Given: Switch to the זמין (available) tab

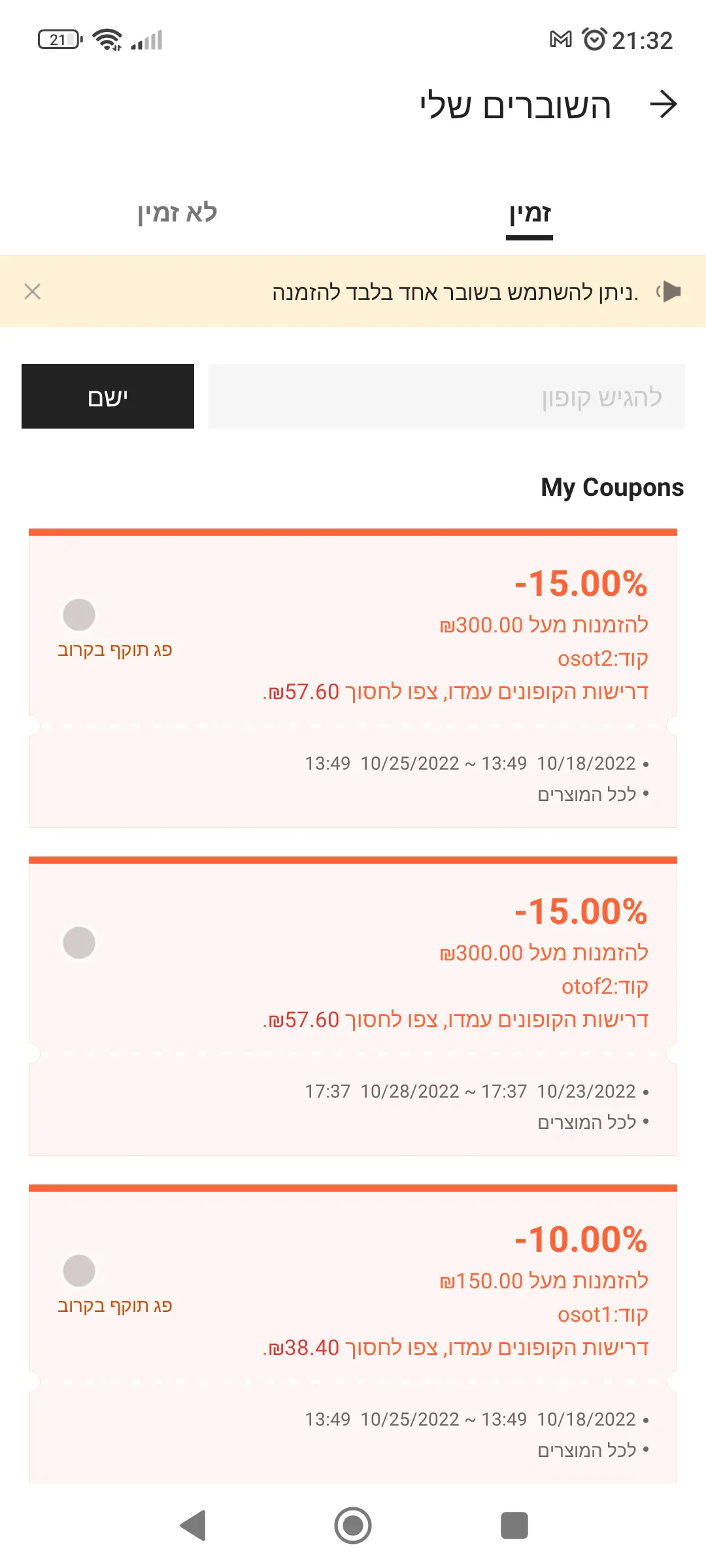Looking at the screenshot, I should (529, 213).
